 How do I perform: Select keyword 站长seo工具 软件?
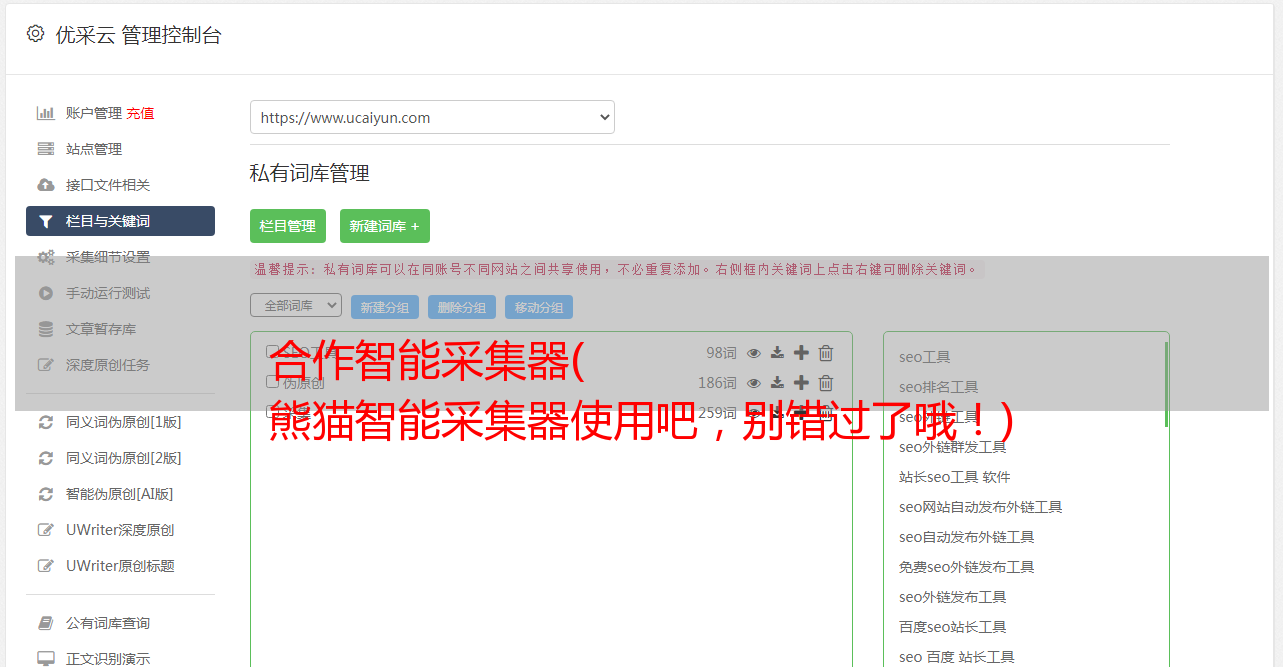point(955,477)
